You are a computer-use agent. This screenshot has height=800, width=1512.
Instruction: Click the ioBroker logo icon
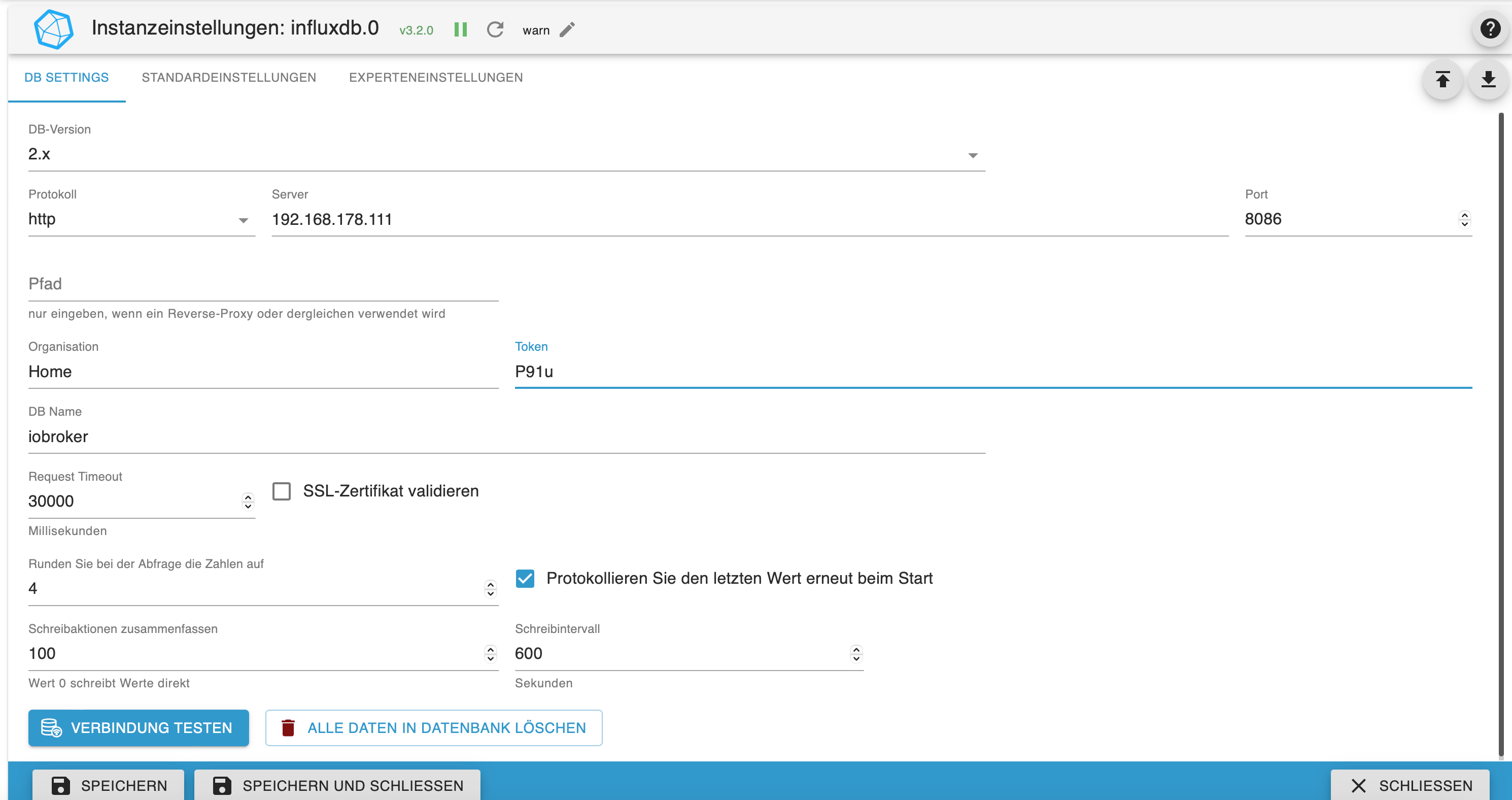pos(53,29)
